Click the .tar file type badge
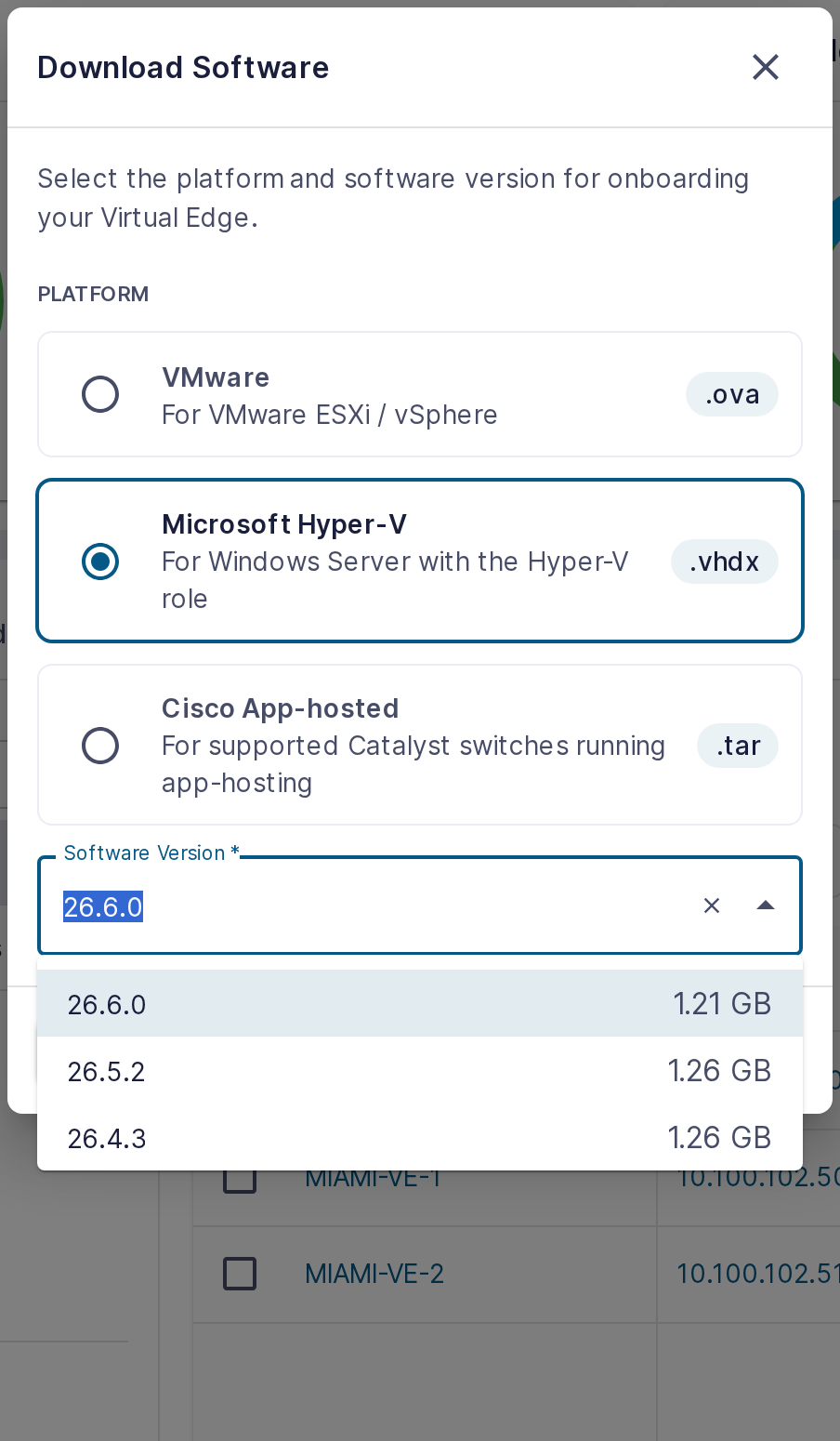840x1441 pixels. 738,746
